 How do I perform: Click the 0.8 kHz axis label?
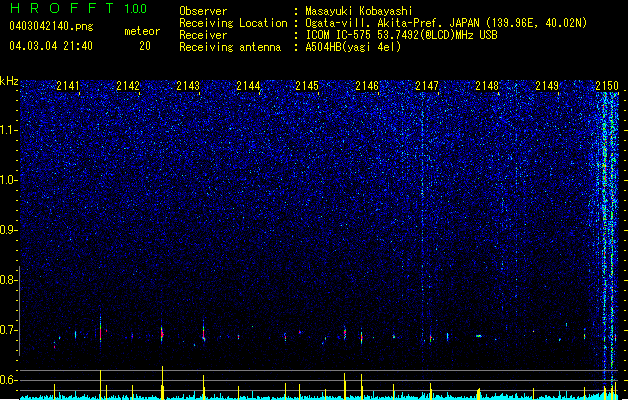tap(9, 280)
